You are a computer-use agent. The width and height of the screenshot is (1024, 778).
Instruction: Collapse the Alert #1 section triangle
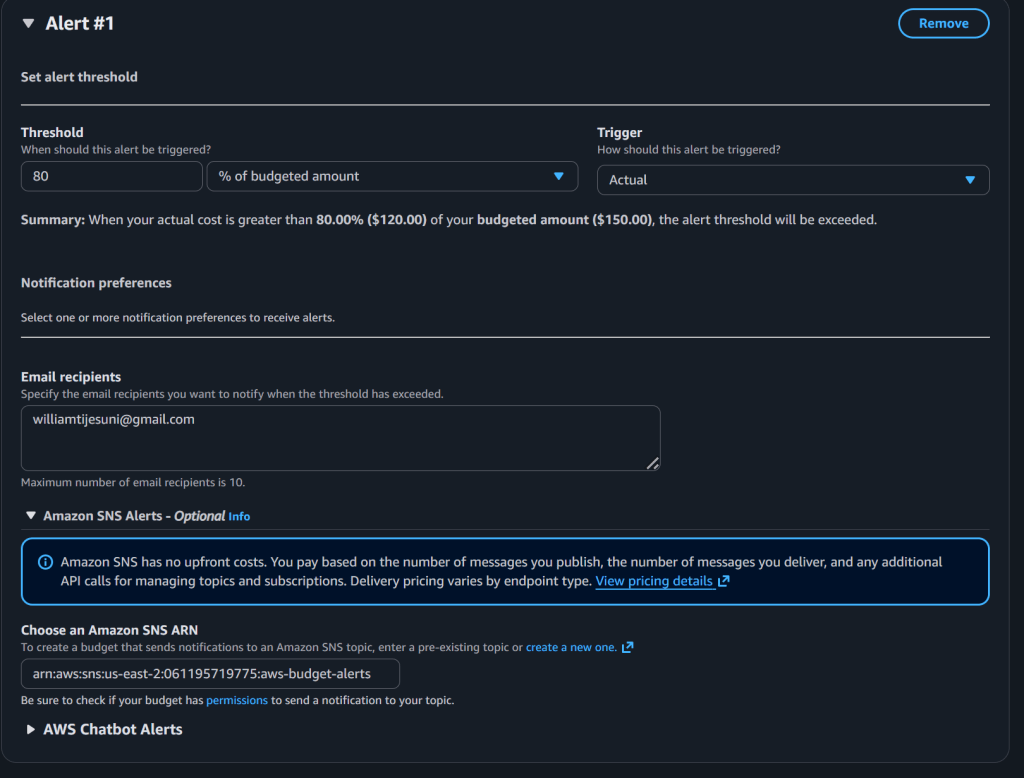click(x=28, y=23)
